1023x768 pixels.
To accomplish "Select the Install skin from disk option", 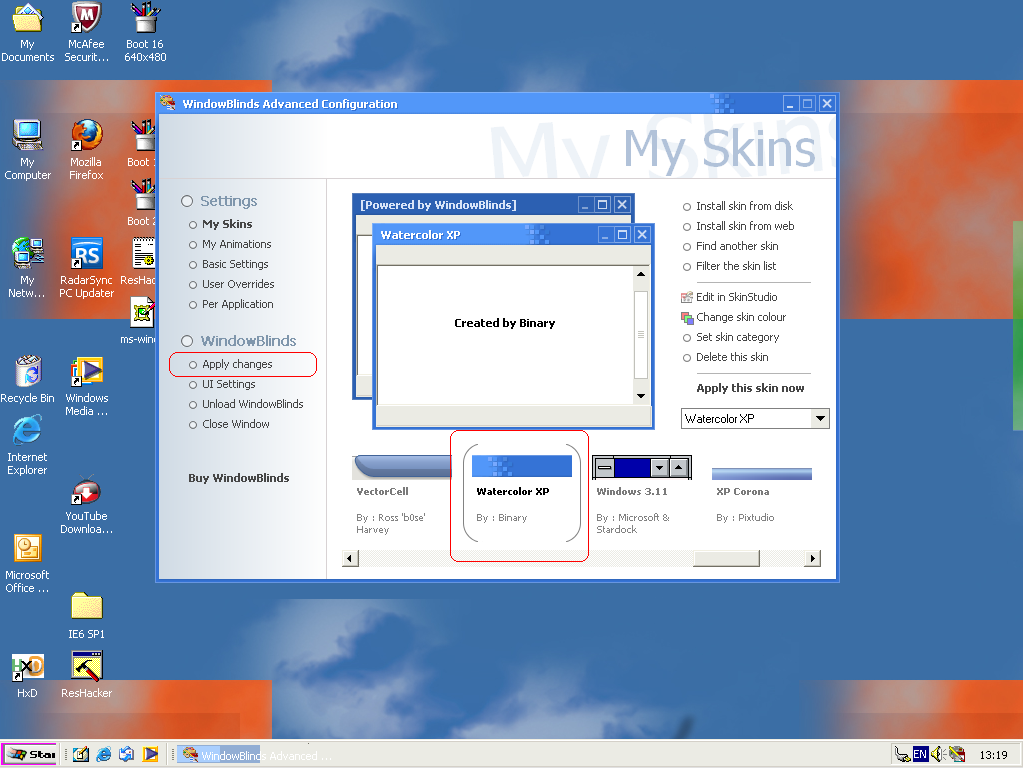I will pyautogui.click(x=737, y=206).
